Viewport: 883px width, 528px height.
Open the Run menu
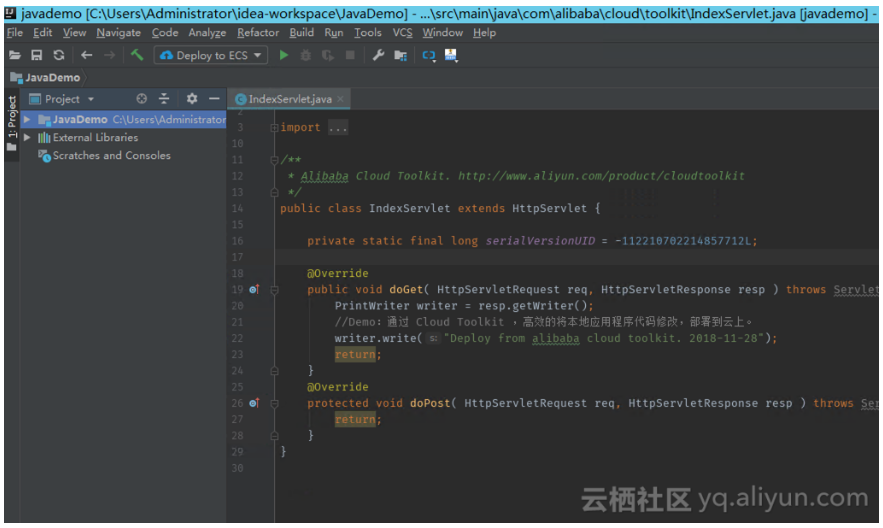[x=334, y=33]
